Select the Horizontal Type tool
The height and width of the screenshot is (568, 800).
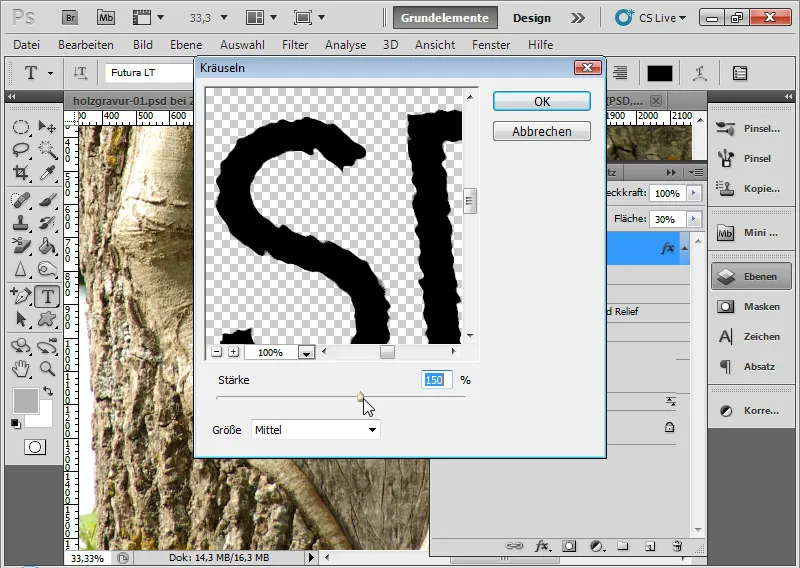point(47,296)
